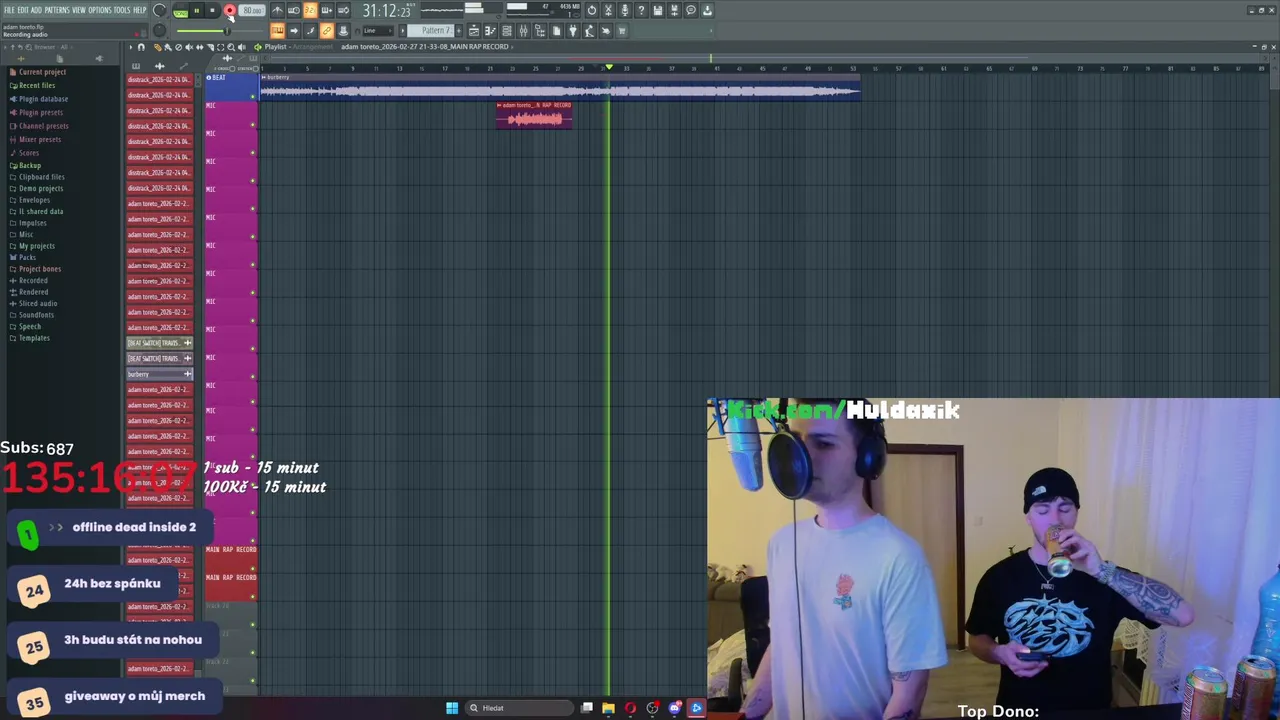The image size is (1280, 720).
Task: Toggle wait for input before recording
Action: 294,10
